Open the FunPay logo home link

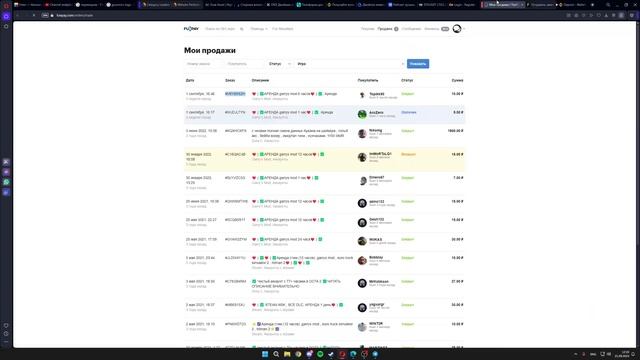191,29
